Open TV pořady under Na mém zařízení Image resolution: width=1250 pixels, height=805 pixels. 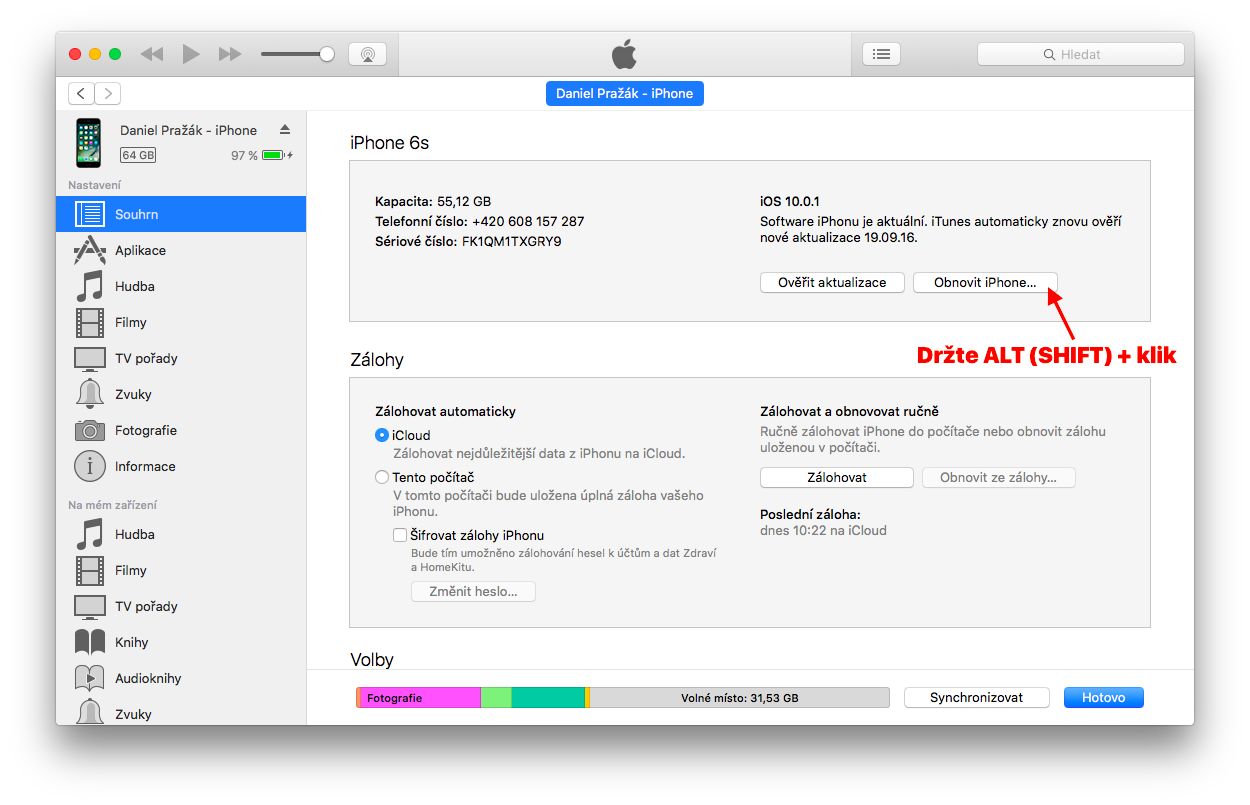click(181, 606)
